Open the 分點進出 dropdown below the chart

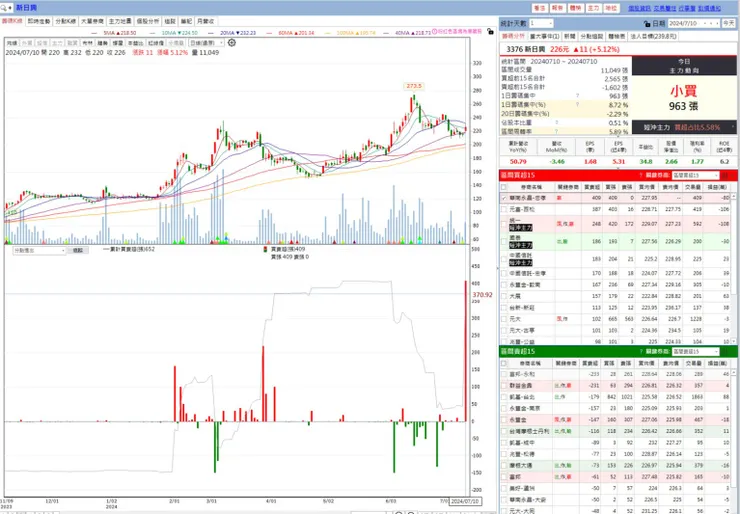[x=39, y=251]
